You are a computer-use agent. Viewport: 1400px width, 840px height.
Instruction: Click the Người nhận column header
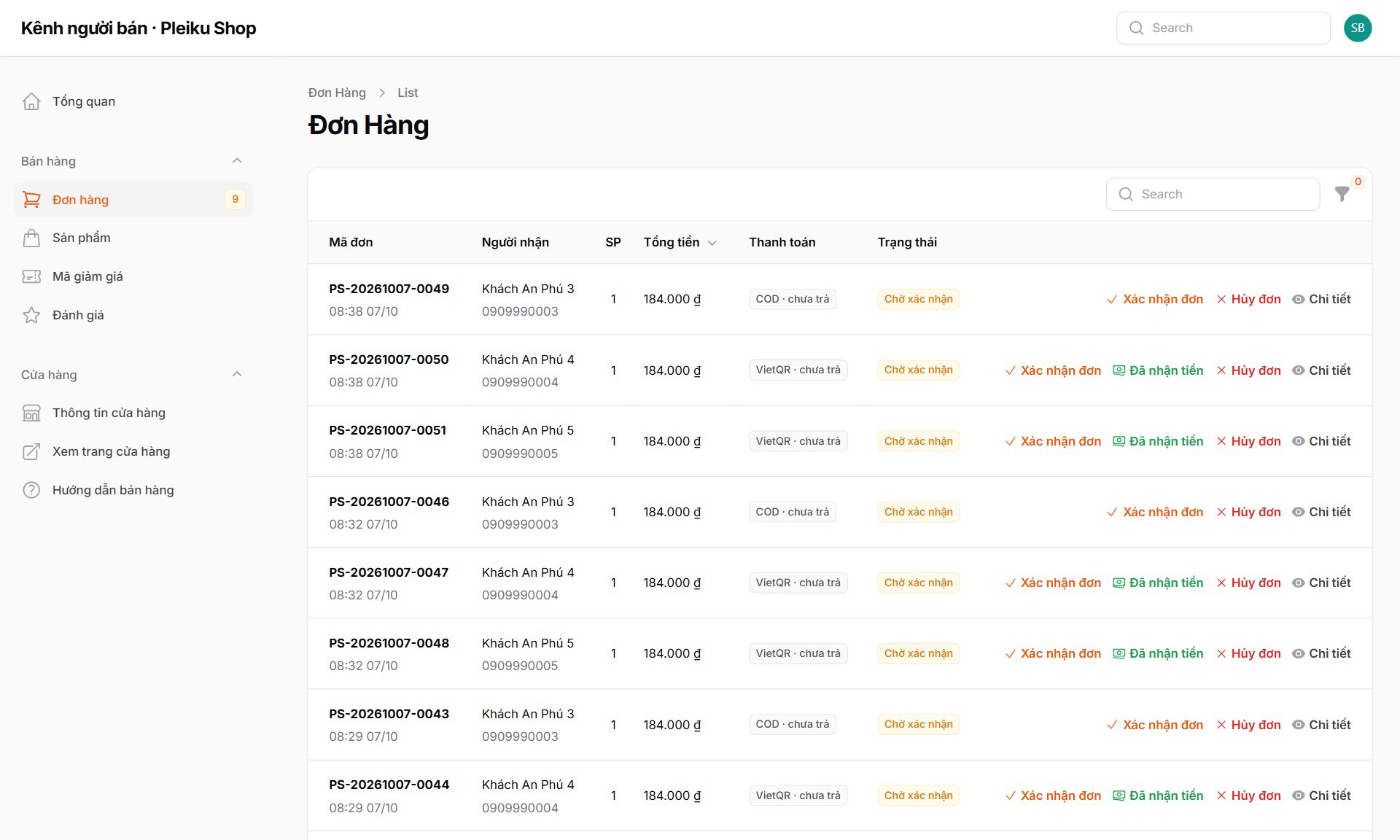coord(516,242)
